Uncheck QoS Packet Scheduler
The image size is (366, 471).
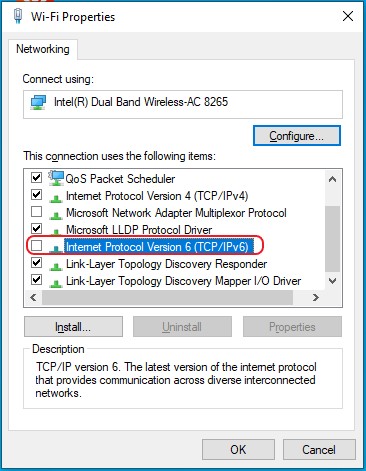[36, 177]
